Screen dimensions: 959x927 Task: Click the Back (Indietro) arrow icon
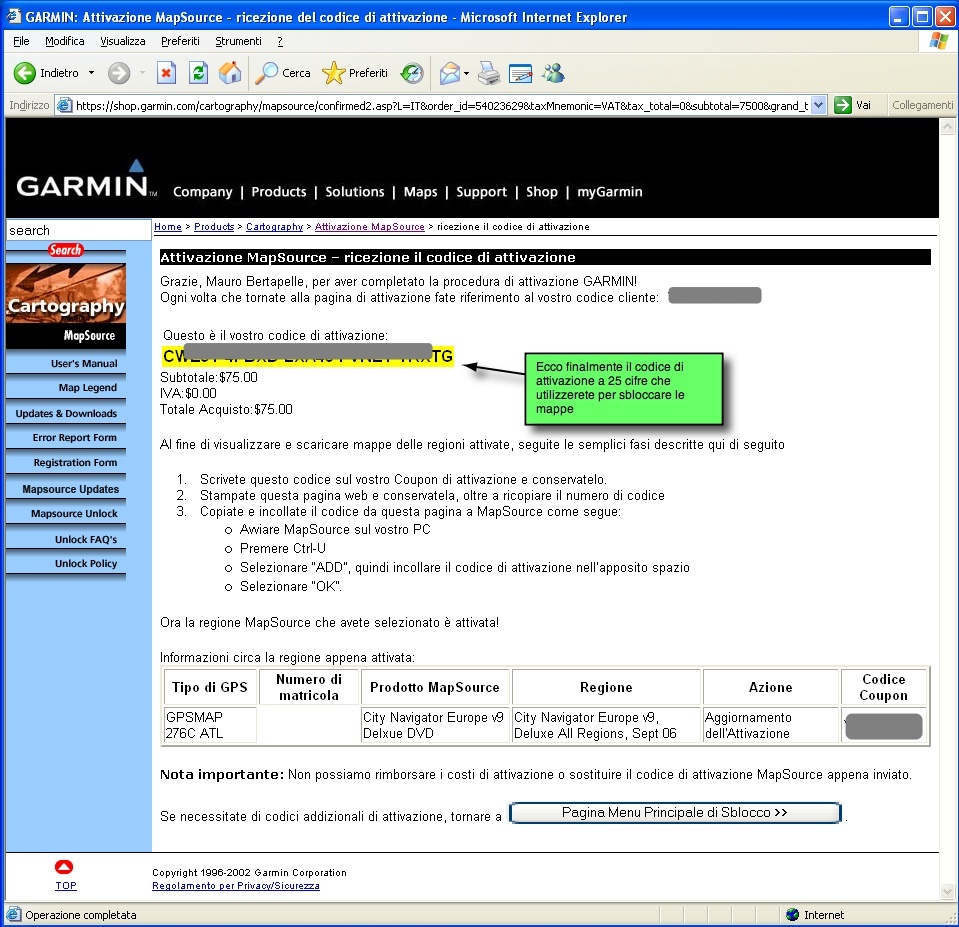point(25,73)
